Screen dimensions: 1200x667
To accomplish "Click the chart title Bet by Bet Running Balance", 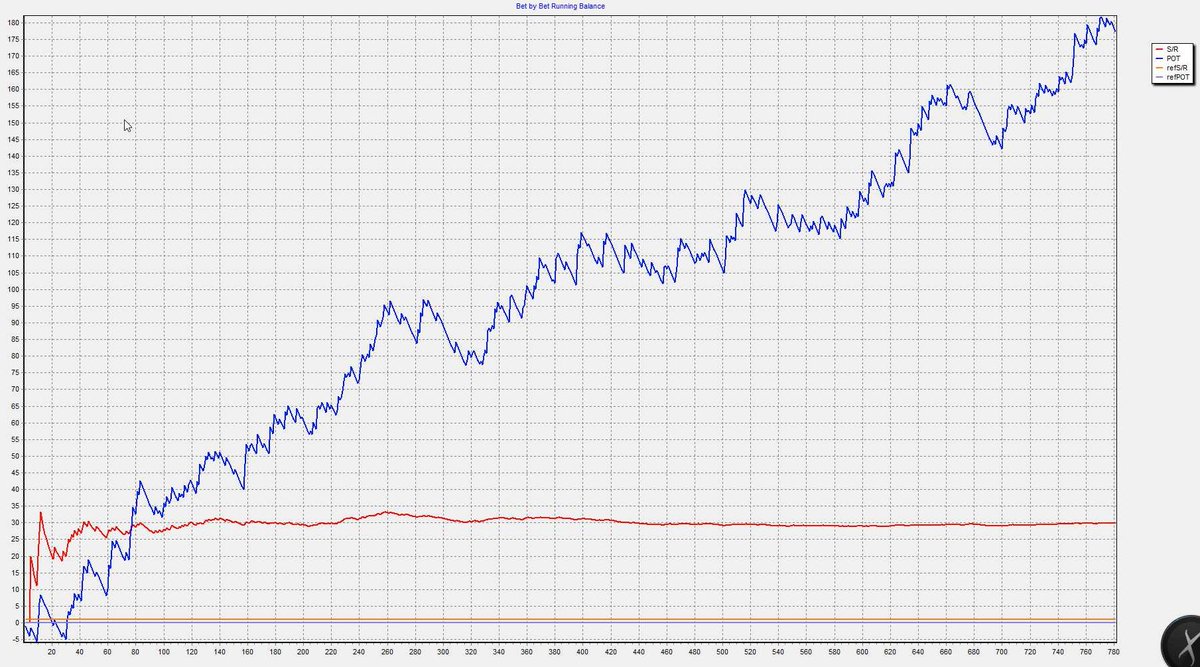I will (559, 5).
